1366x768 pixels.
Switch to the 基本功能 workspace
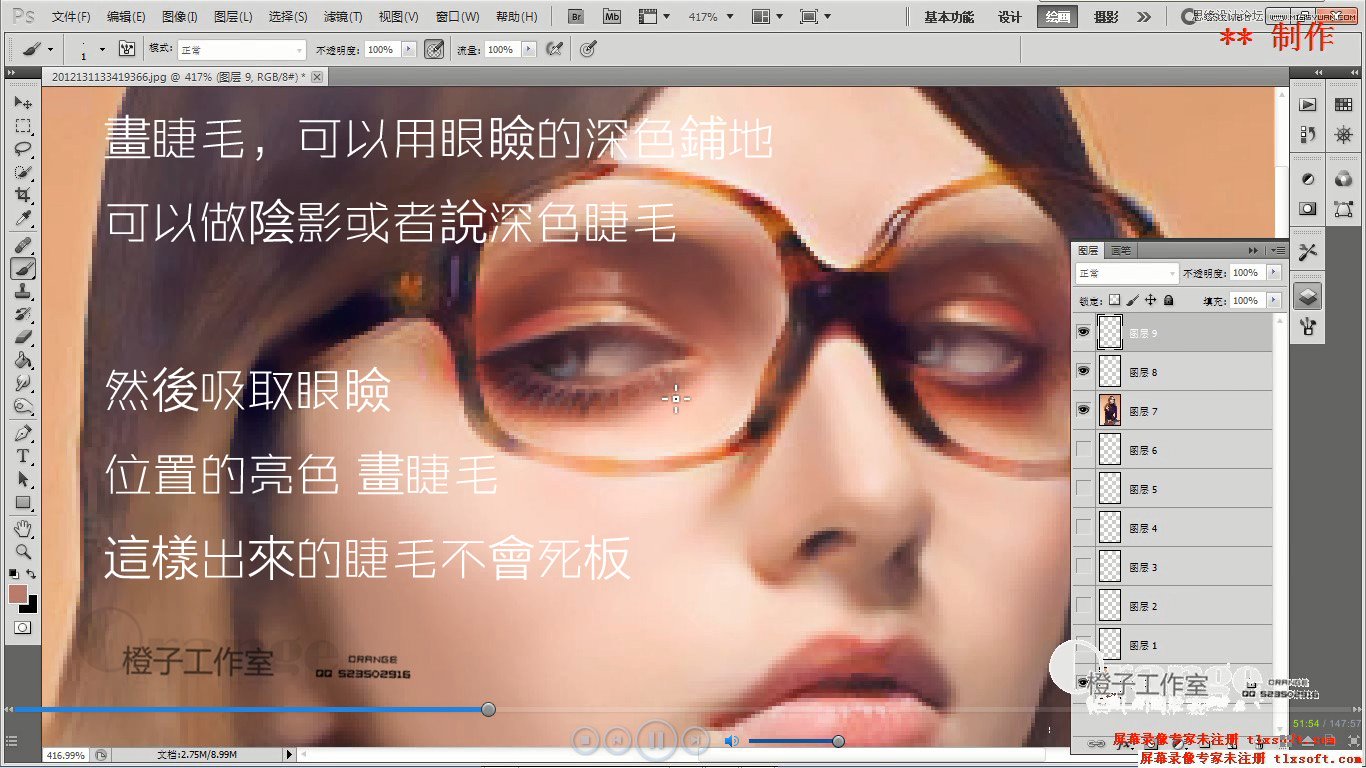pos(949,17)
